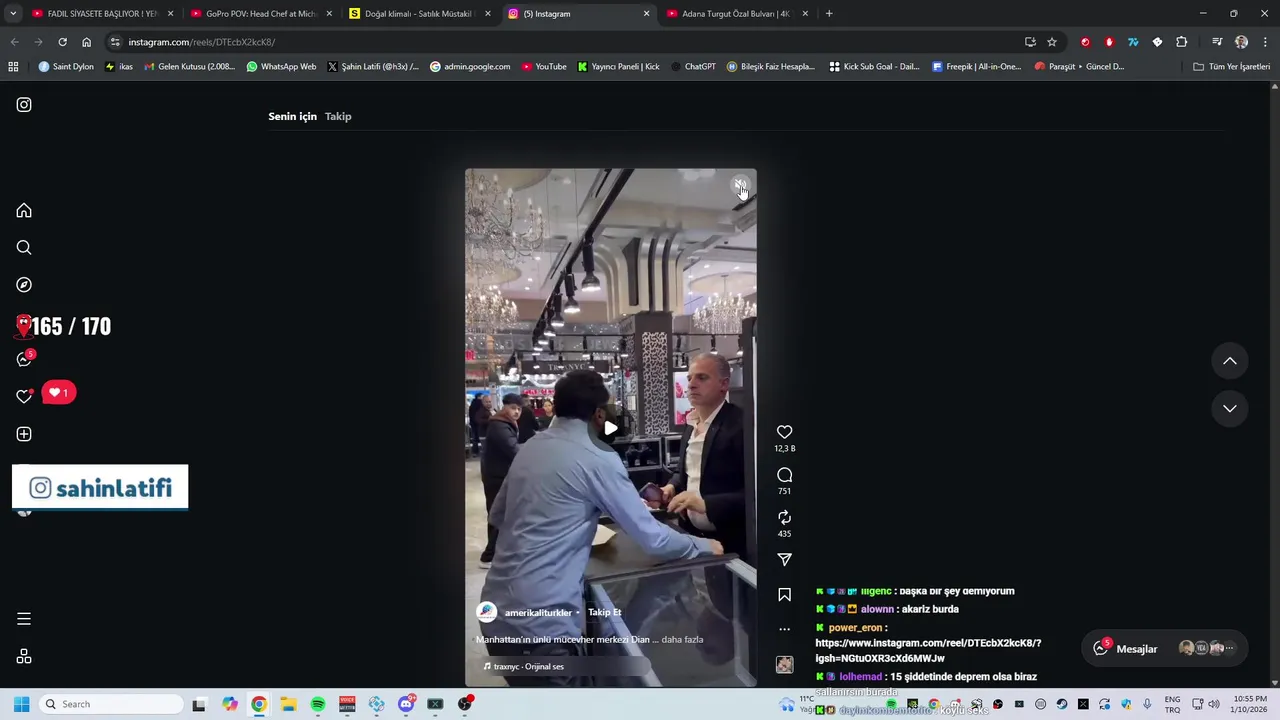Share the reel via paper plane icon
Viewport: 1280px width, 720px height.
click(784, 560)
